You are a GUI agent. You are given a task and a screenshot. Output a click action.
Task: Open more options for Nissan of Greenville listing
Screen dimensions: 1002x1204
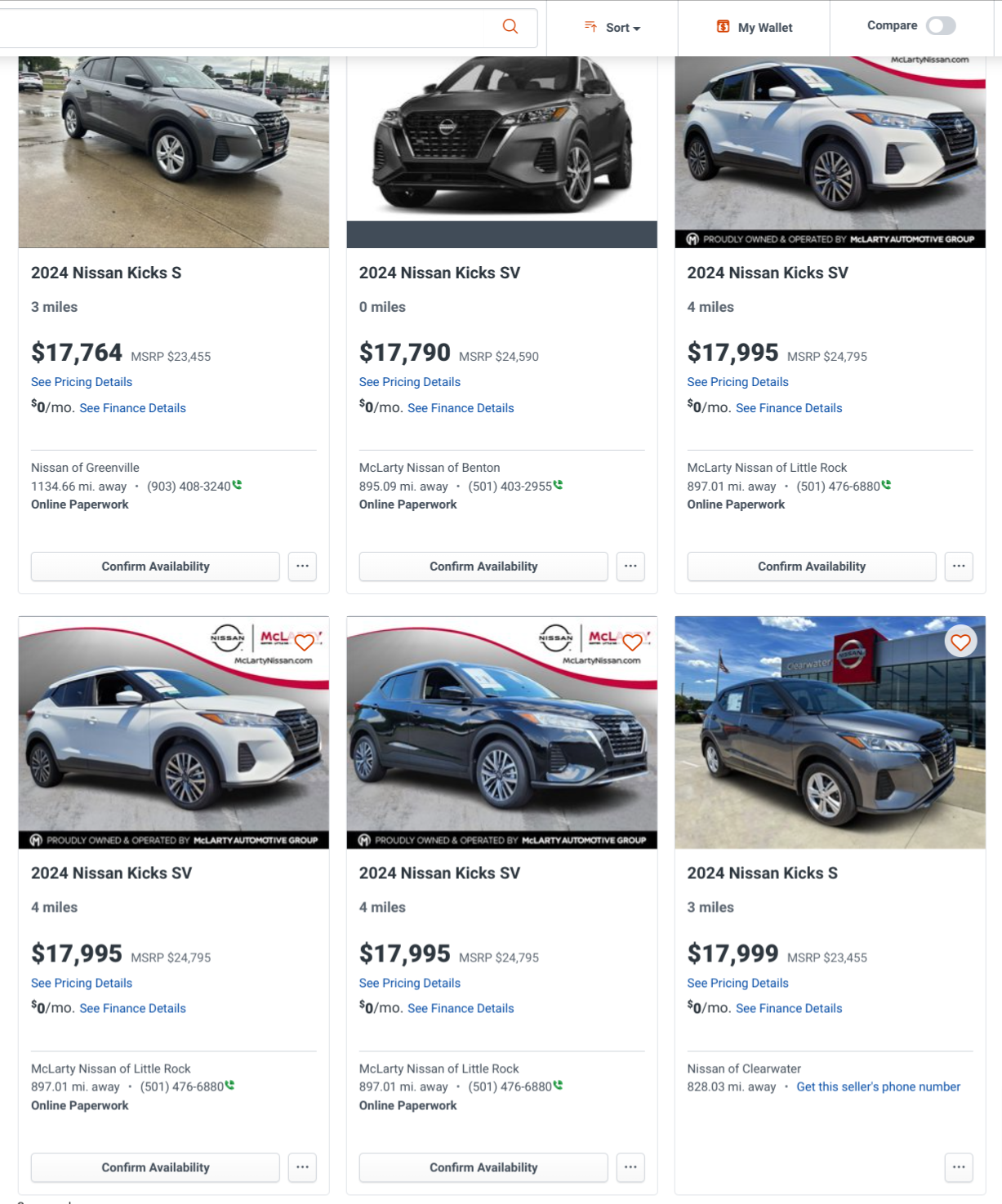[302, 566]
